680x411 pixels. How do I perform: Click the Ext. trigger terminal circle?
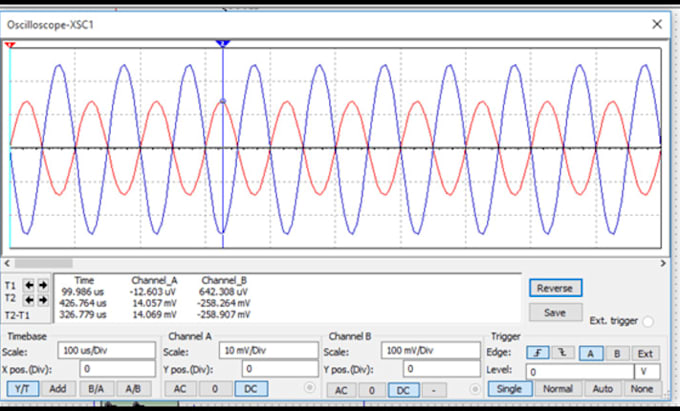point(648,322)
